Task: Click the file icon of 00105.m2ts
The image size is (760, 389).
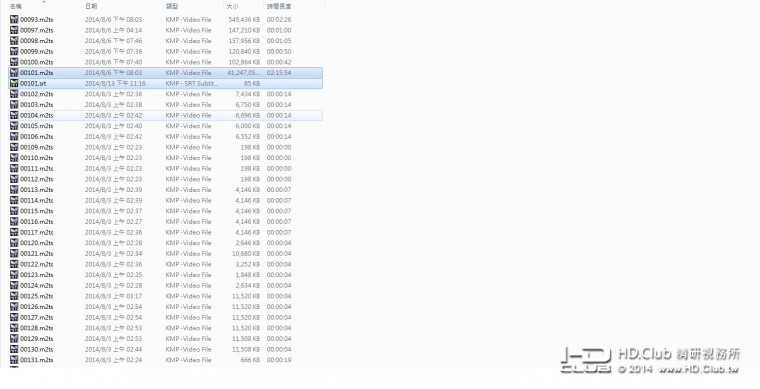Action: pyautogui.click(x=14, y=126)
